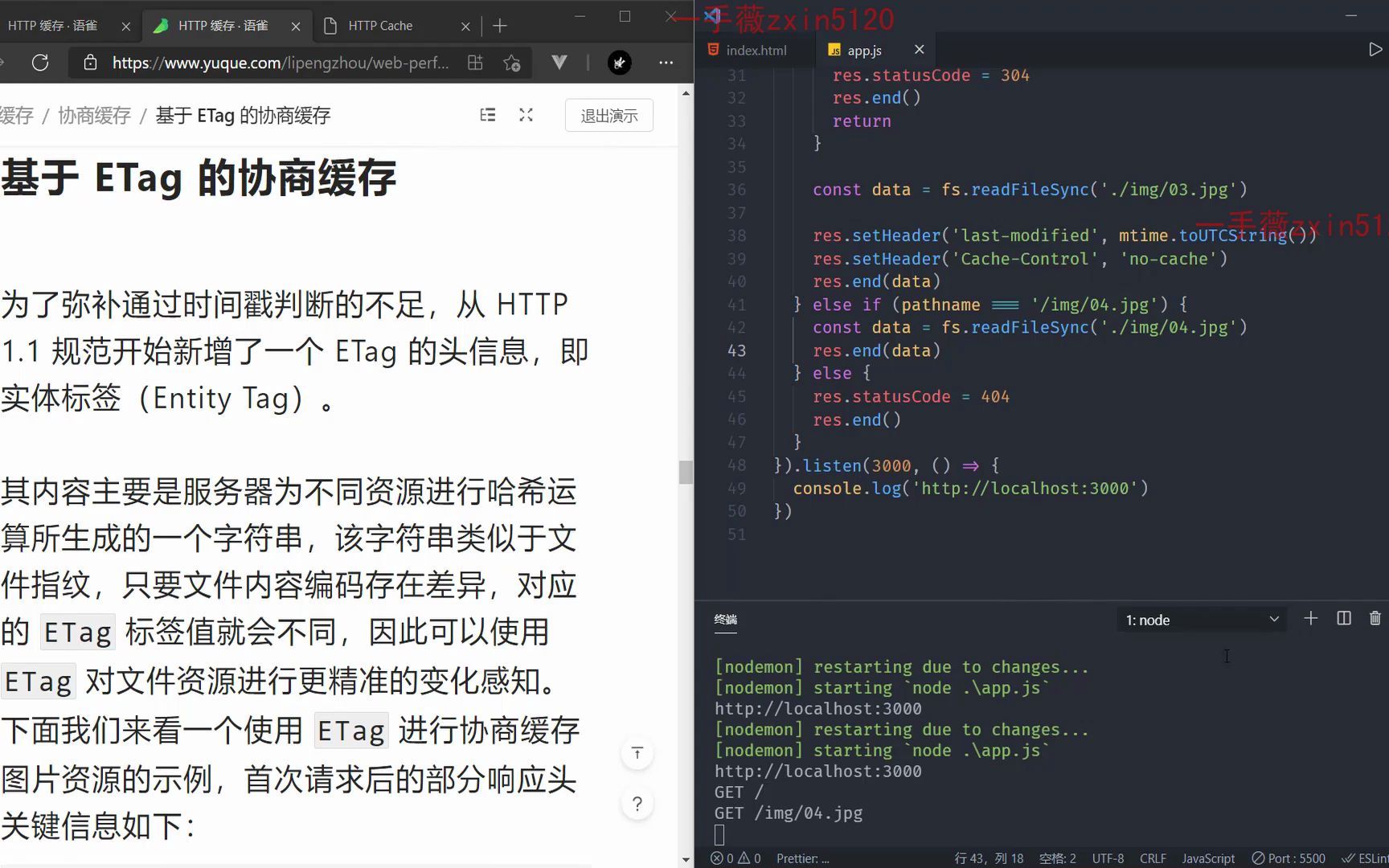Click Prettier status bar item
Viewport: 1389px width, 868px height.
(802, 858)
